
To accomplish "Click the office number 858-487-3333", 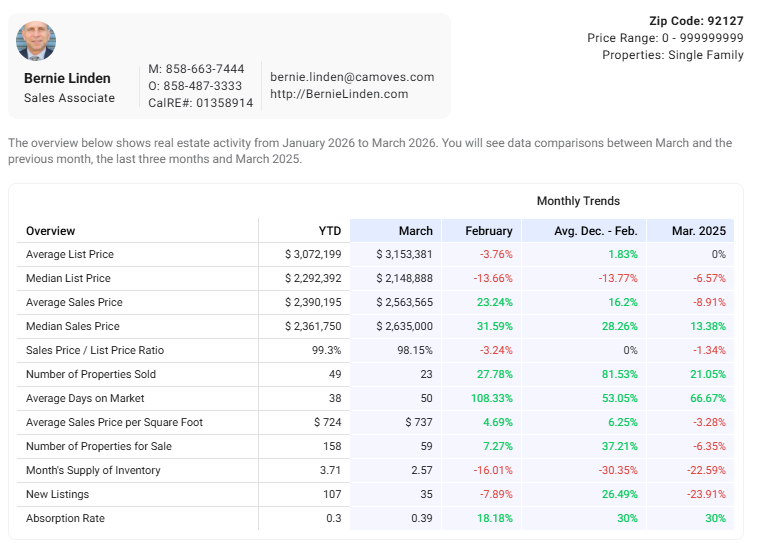I will tap(203, 86).
